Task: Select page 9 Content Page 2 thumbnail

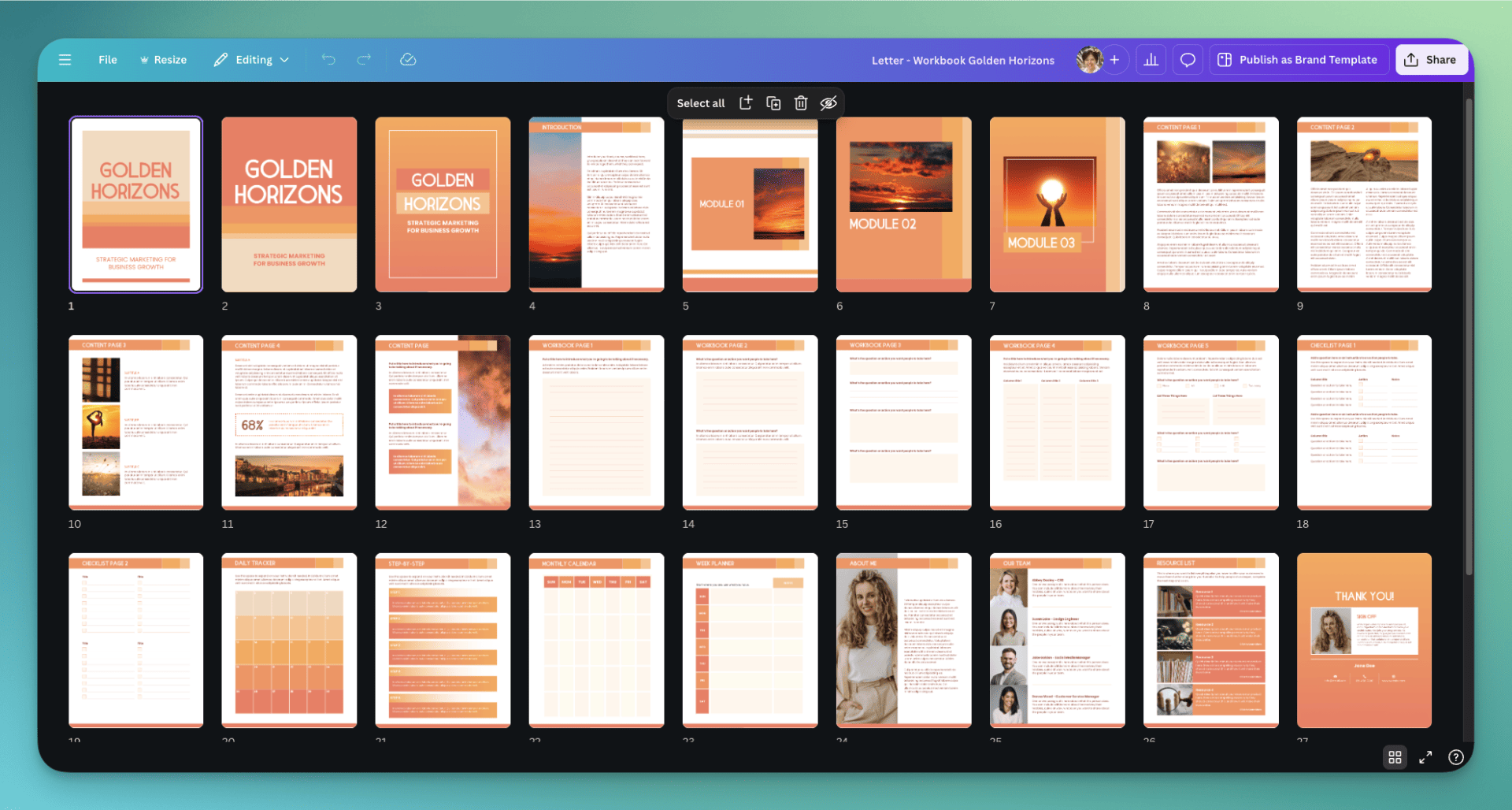Action: pyautogui.click(x=1364, y=205)
